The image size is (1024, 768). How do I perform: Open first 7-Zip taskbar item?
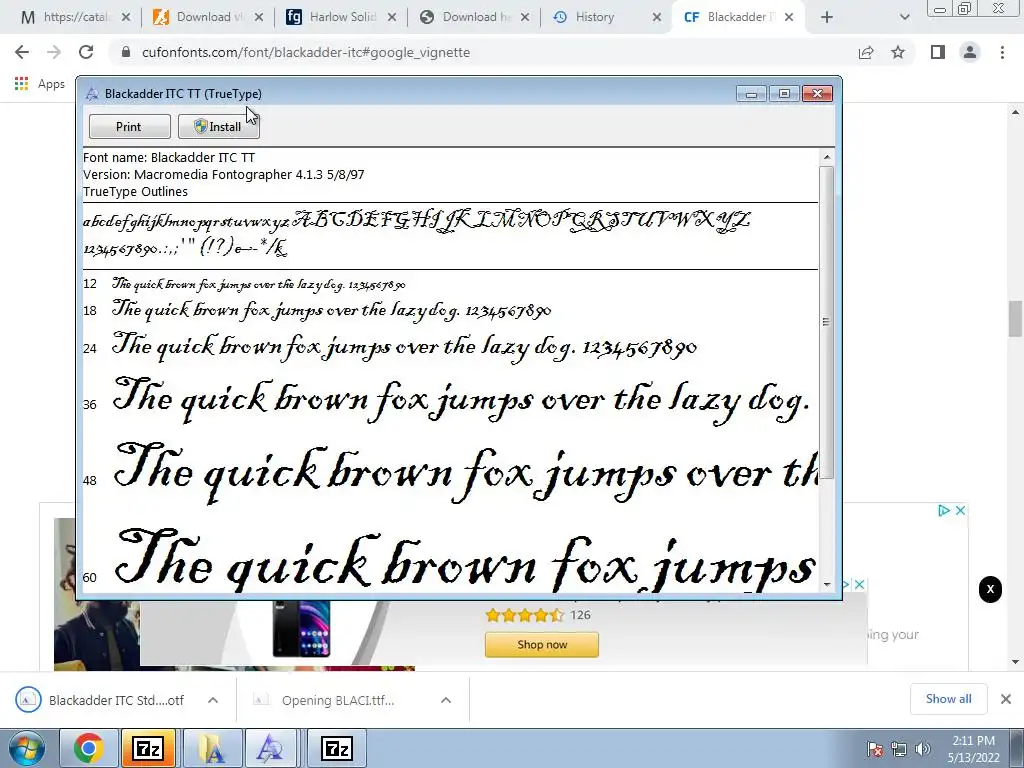pos(148,748)
